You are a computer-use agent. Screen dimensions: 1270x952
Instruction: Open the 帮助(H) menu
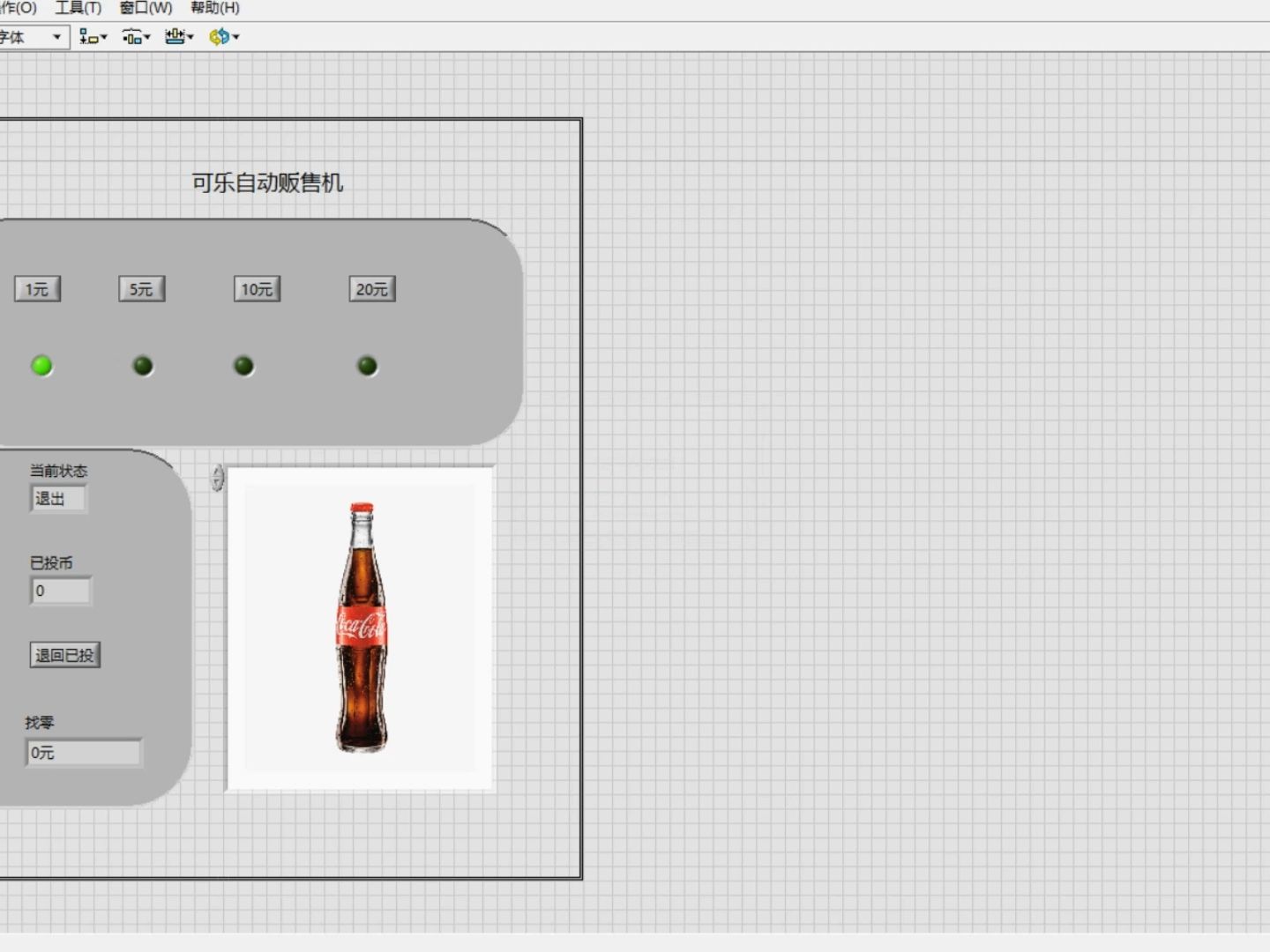(x=215, y=8)
